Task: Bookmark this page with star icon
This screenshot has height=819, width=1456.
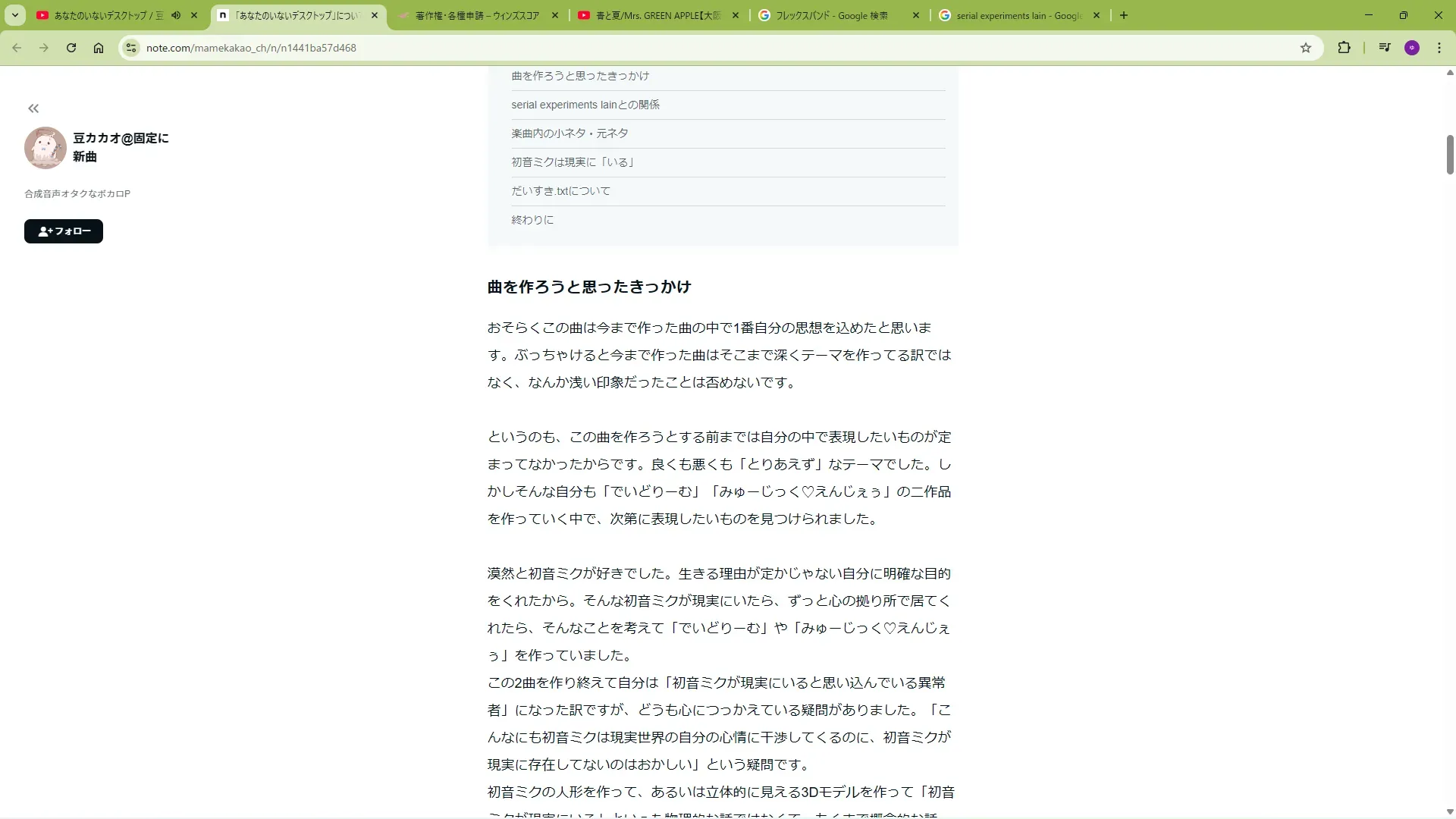Action: click(x=1305, y=48)
